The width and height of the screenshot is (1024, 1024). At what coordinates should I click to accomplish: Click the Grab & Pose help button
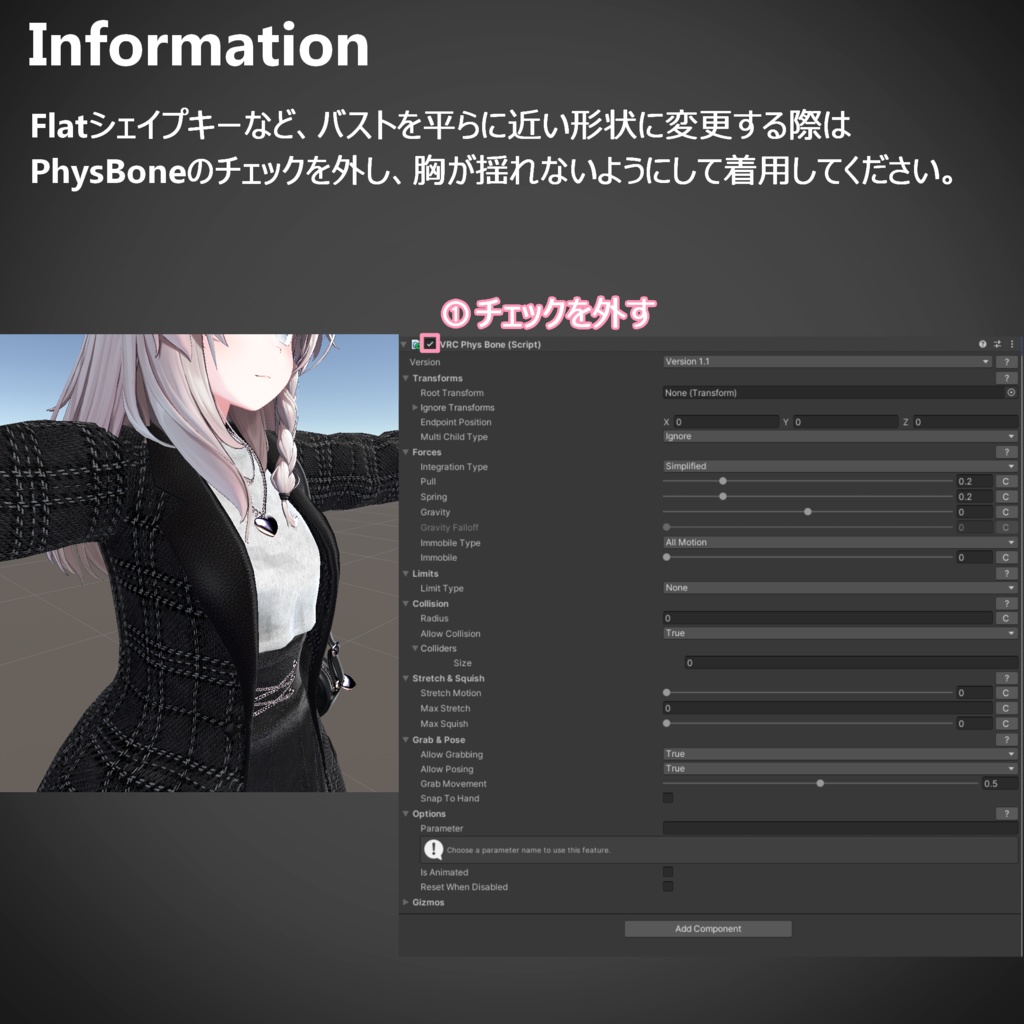(x=1006, y=740)
